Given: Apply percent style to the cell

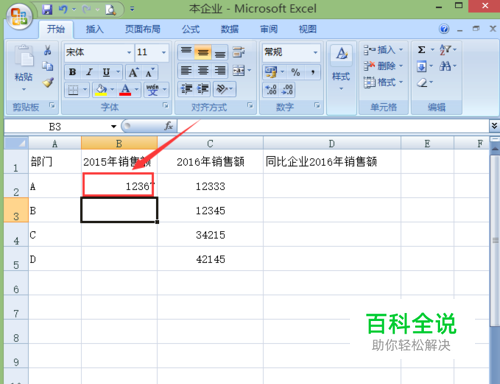Looking at the screenshot, I should (296, 72).
